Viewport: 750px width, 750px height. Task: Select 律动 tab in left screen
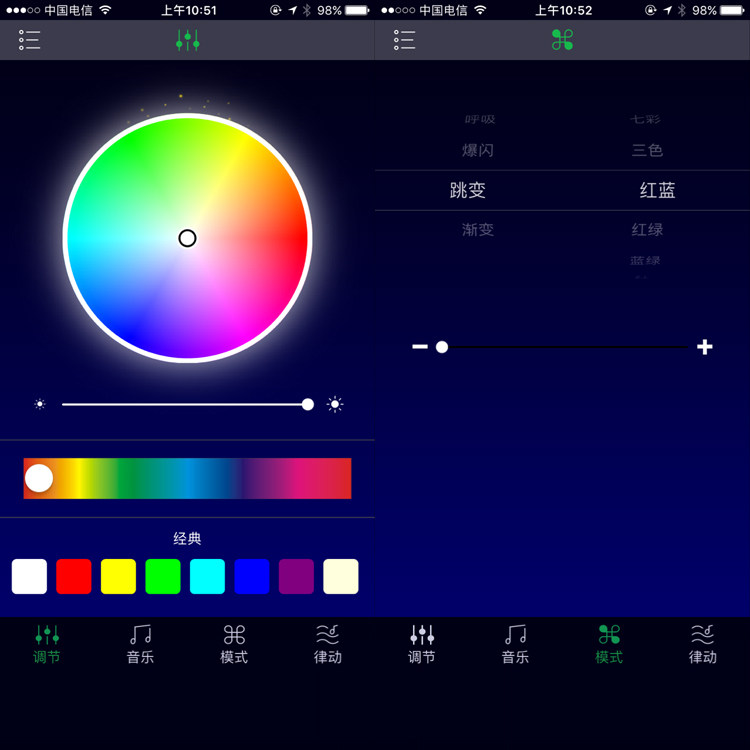click(328, 644)
